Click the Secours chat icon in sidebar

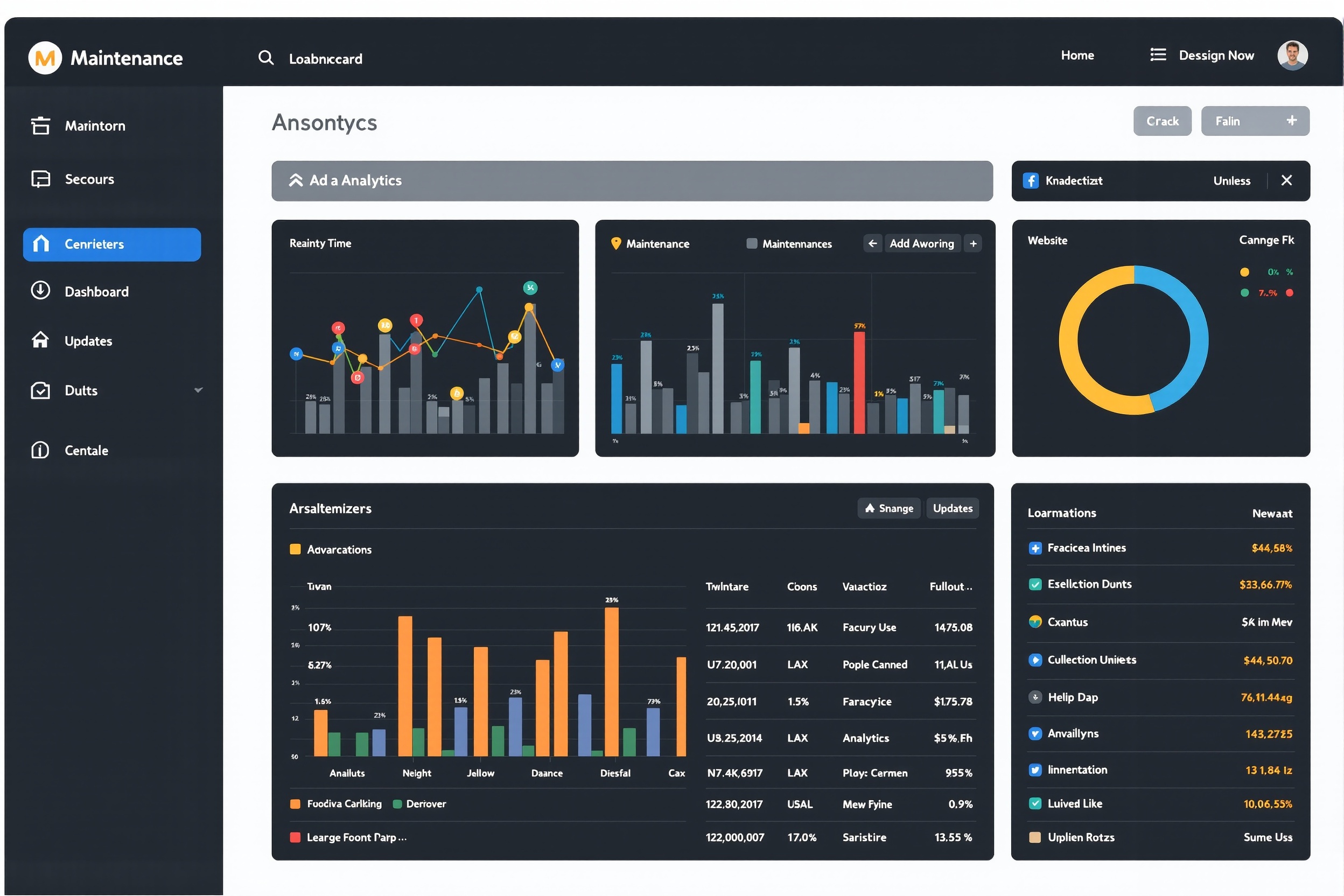[40, 179]
